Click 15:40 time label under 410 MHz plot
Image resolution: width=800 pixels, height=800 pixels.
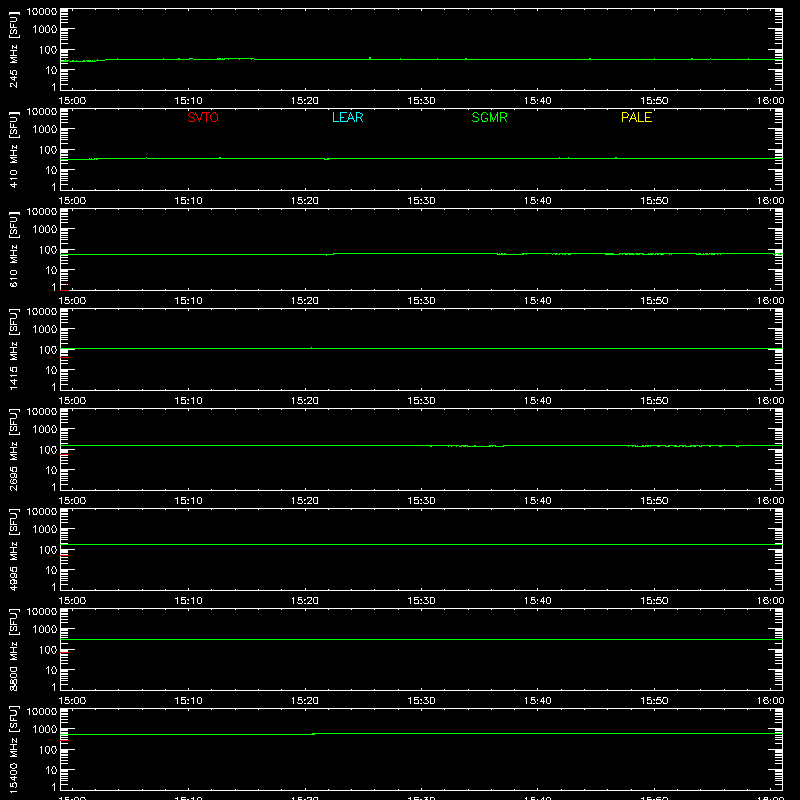coord(538,201)
